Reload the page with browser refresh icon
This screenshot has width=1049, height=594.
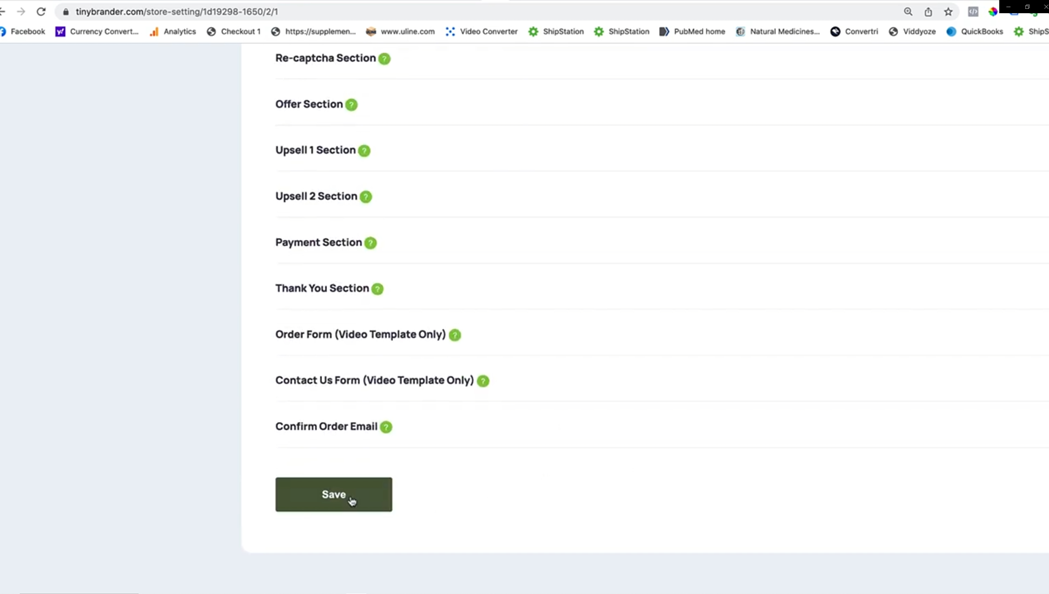click(41, 11)
